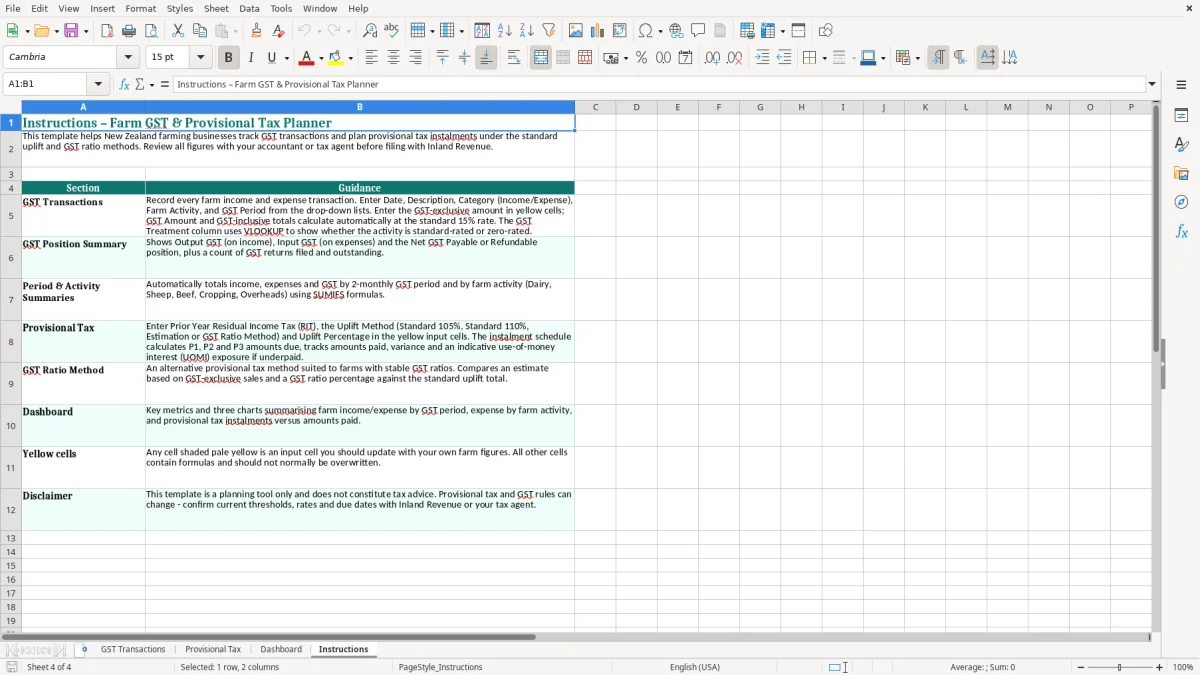The width and height of the screenshot is (1200, 675).
Task: Run the spelling check icon
Action: click(x=392, y=31)
